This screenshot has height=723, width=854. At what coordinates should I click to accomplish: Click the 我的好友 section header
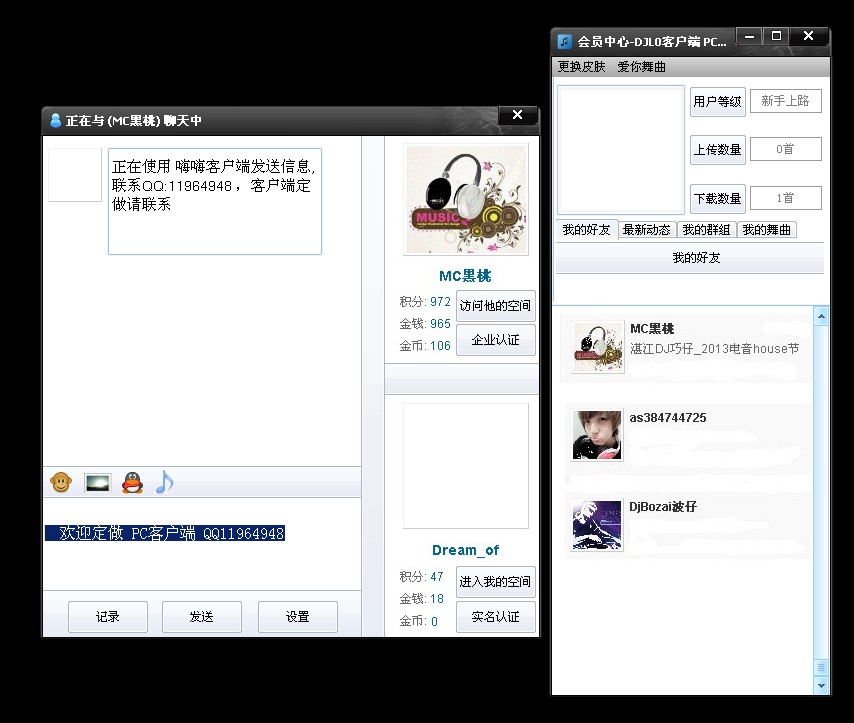[x=690, y=258]
